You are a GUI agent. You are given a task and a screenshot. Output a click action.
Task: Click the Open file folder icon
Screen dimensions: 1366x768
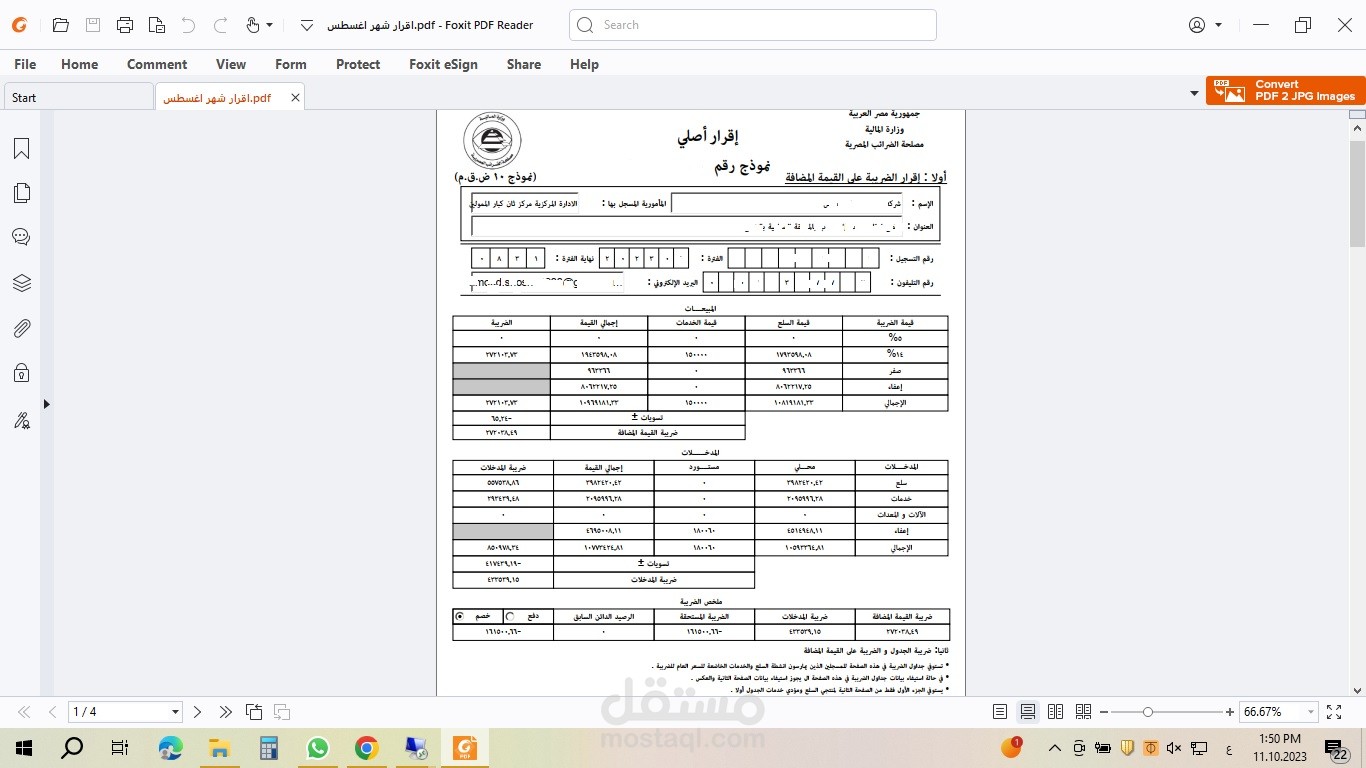pyautogui.click(x=60, y=25)
